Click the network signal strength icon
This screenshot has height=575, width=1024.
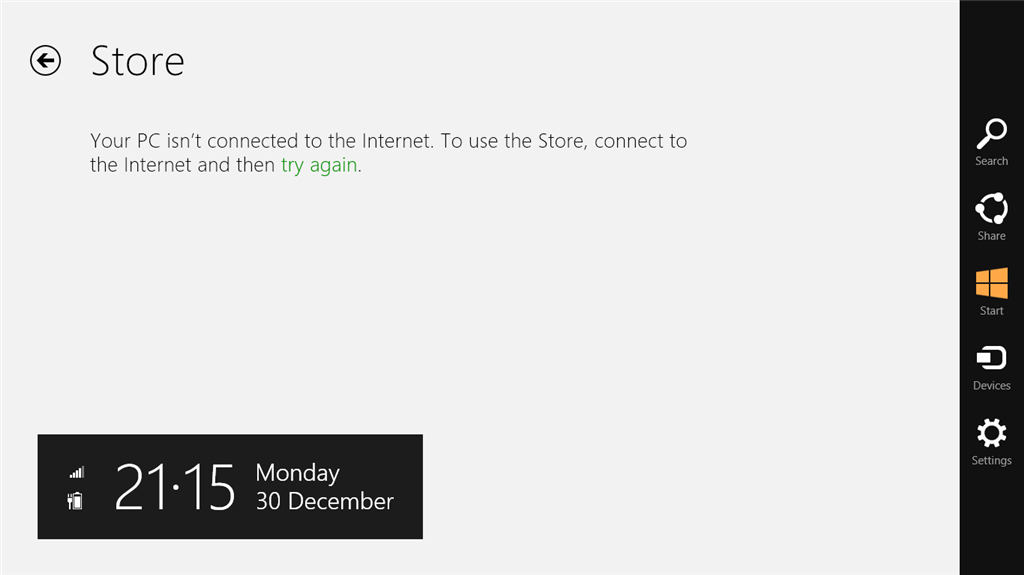77,472
